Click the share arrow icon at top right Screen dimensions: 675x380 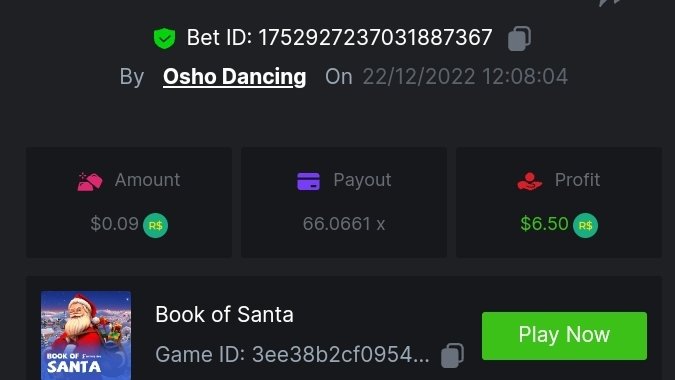610,3
